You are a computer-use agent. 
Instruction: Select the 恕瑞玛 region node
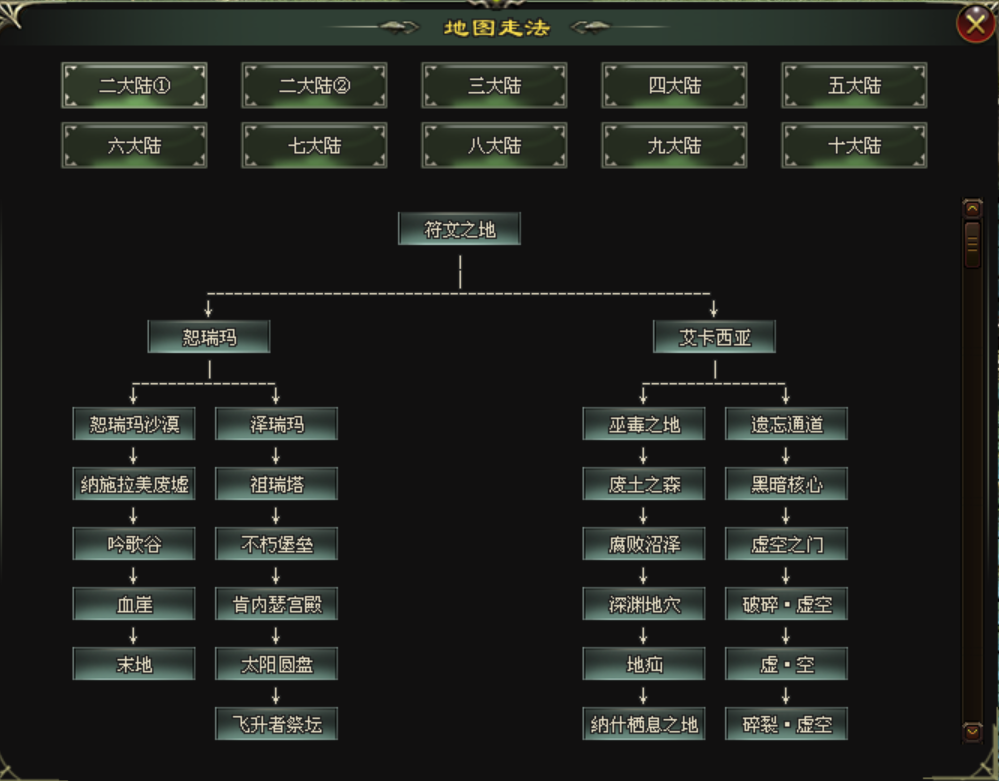209,337
